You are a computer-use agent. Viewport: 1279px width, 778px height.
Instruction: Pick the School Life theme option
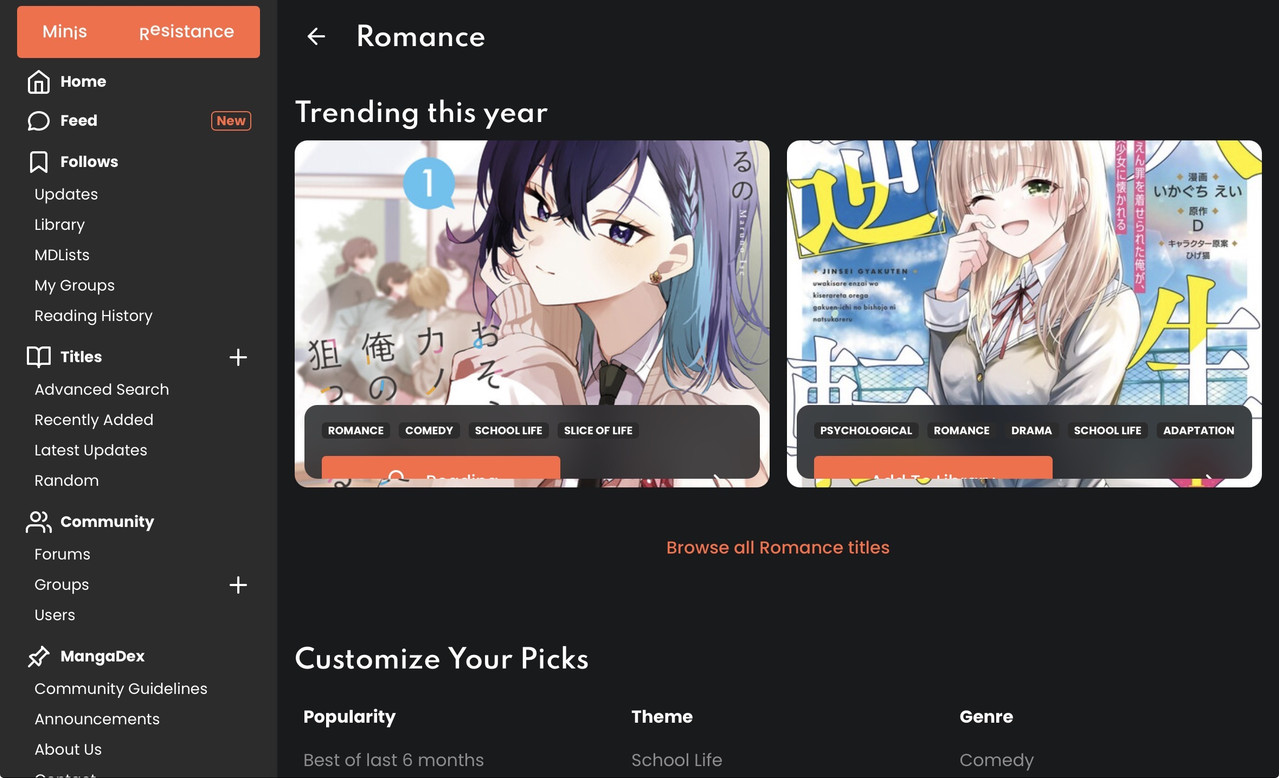click(x=677, y=760)
